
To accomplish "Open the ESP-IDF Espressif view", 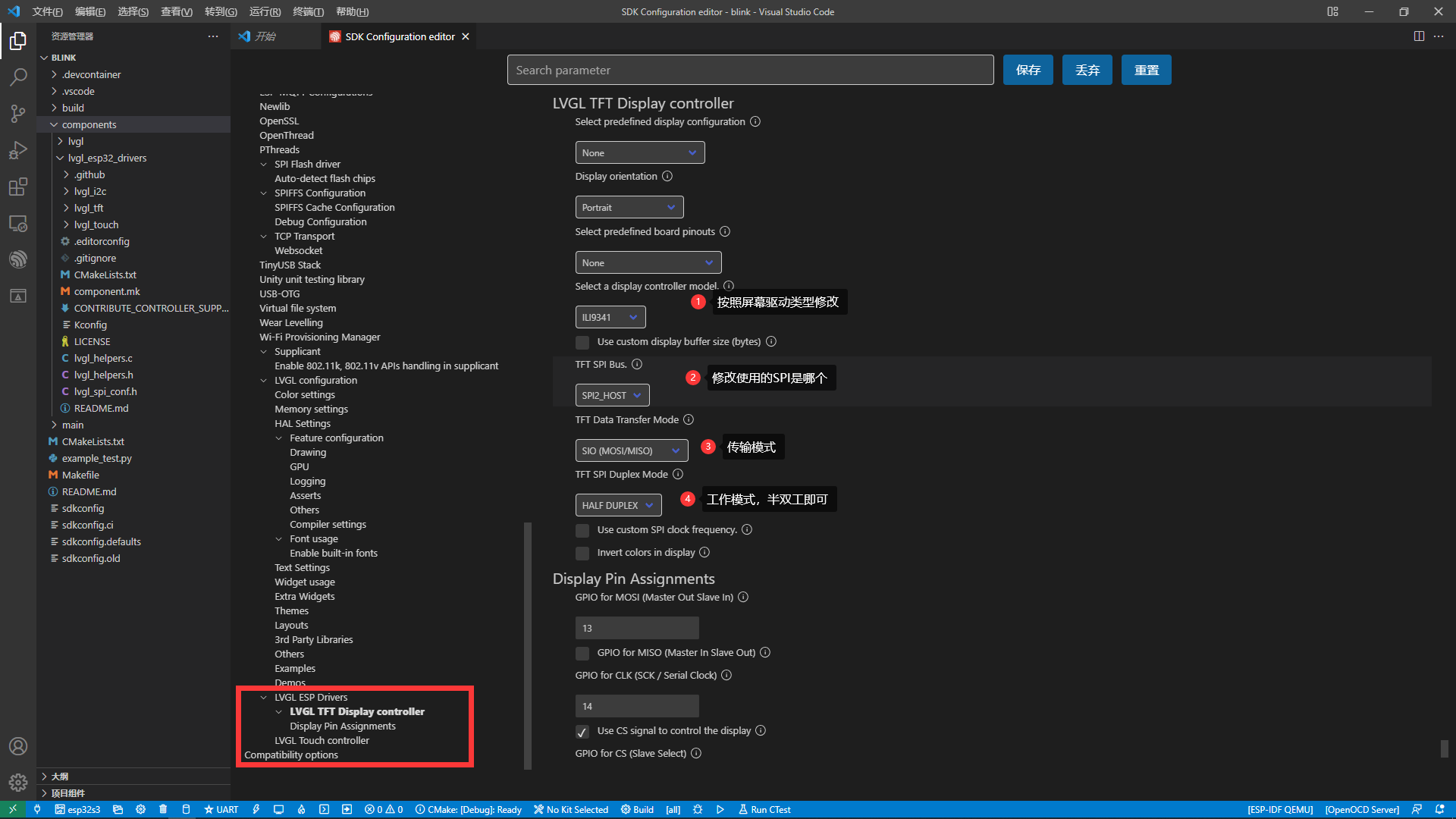I will pyautogui.click(x=18, y=259).
